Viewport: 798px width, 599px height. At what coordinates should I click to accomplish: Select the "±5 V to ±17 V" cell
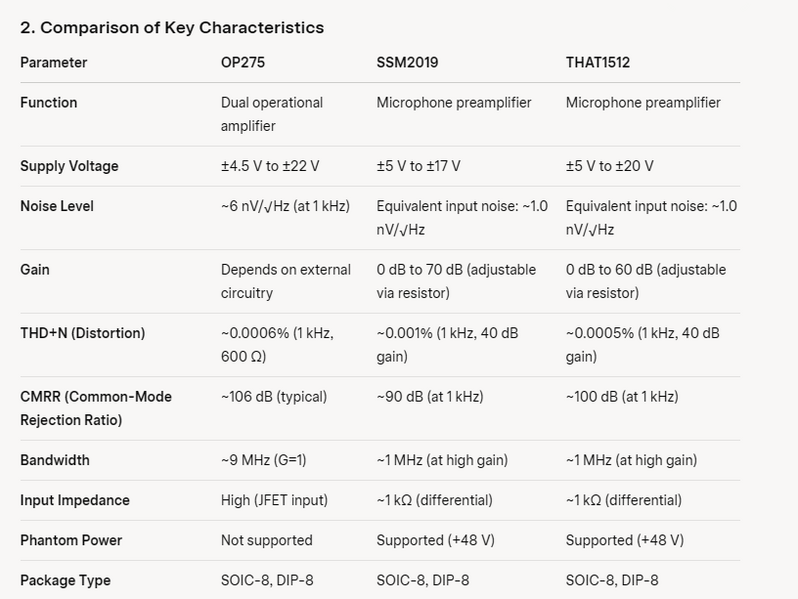coord(418,166)
